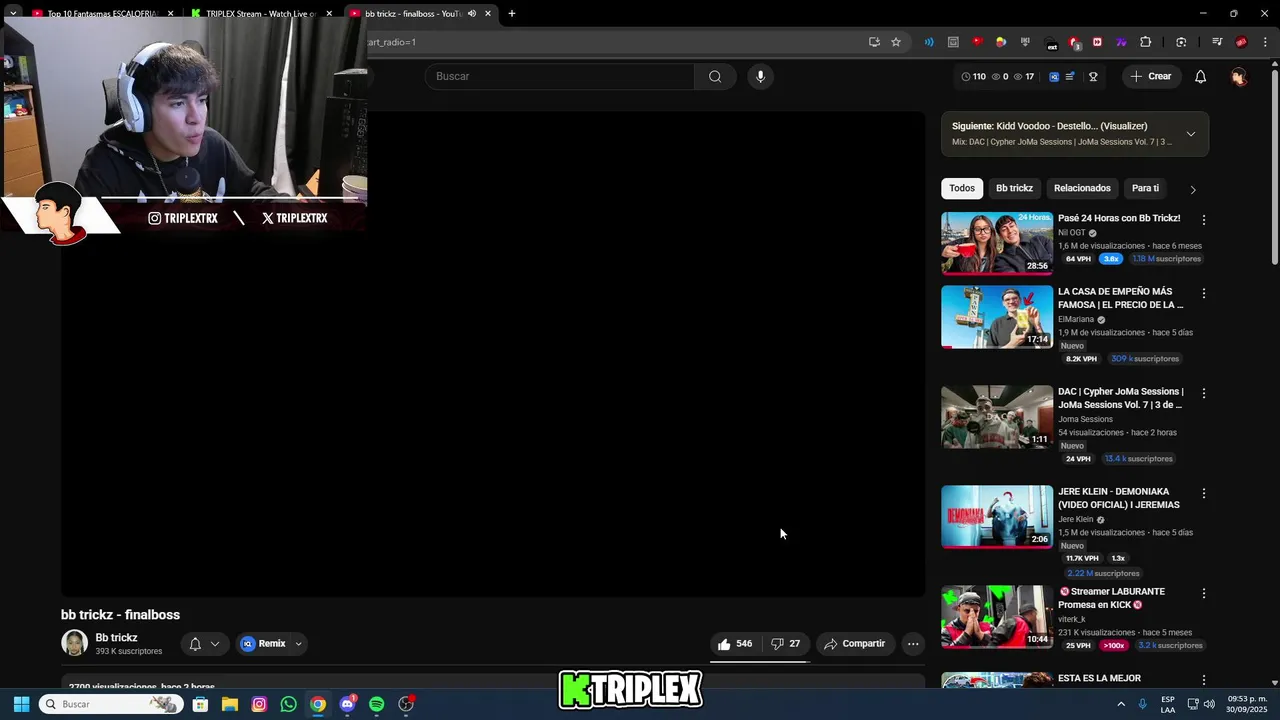Select the Bb trickz filter chip
This screenshot has height=720, width=1280.
click(1014, 188)
